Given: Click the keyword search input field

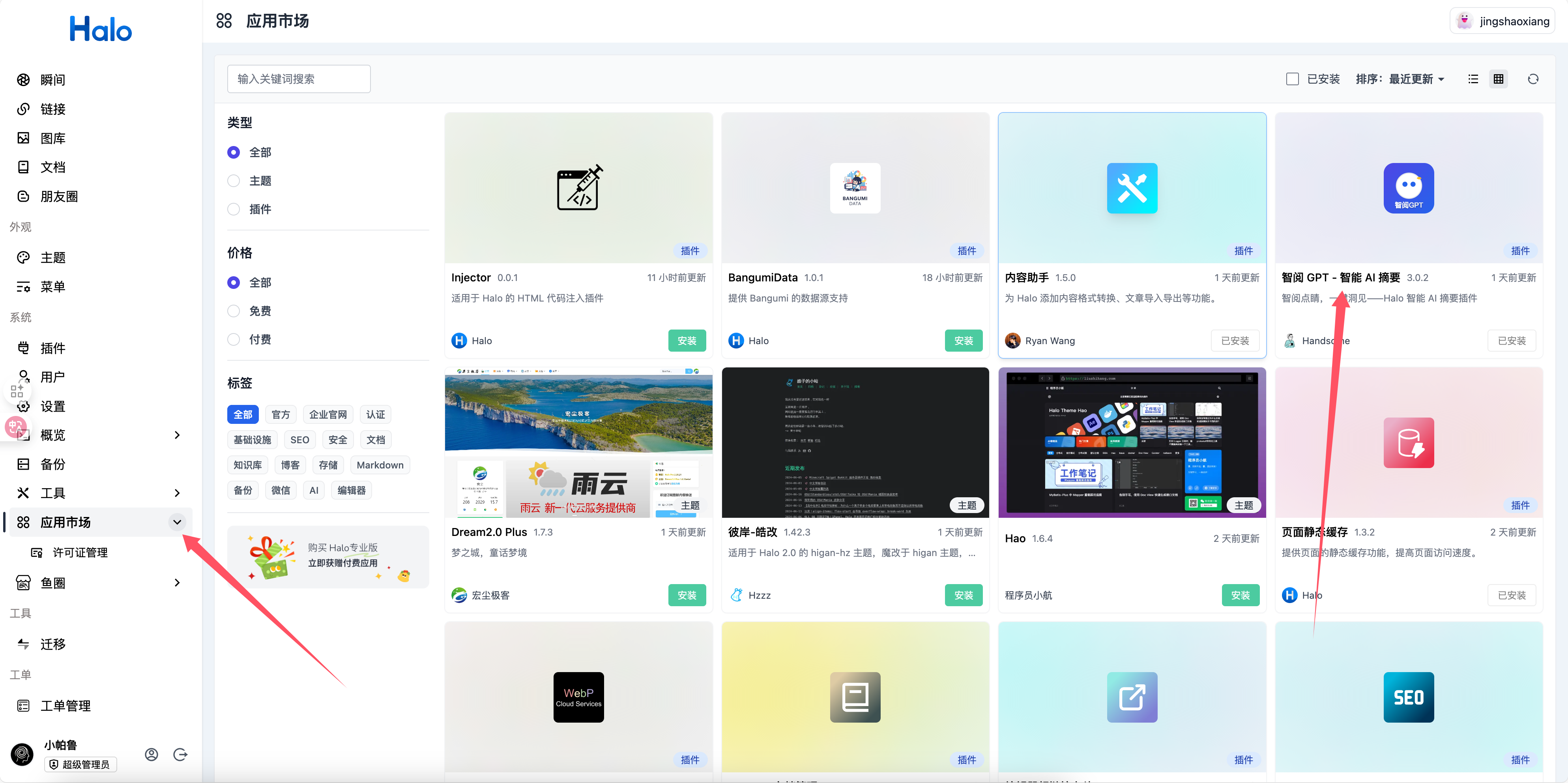Looking at the screenshot, I should click(299, 79).
